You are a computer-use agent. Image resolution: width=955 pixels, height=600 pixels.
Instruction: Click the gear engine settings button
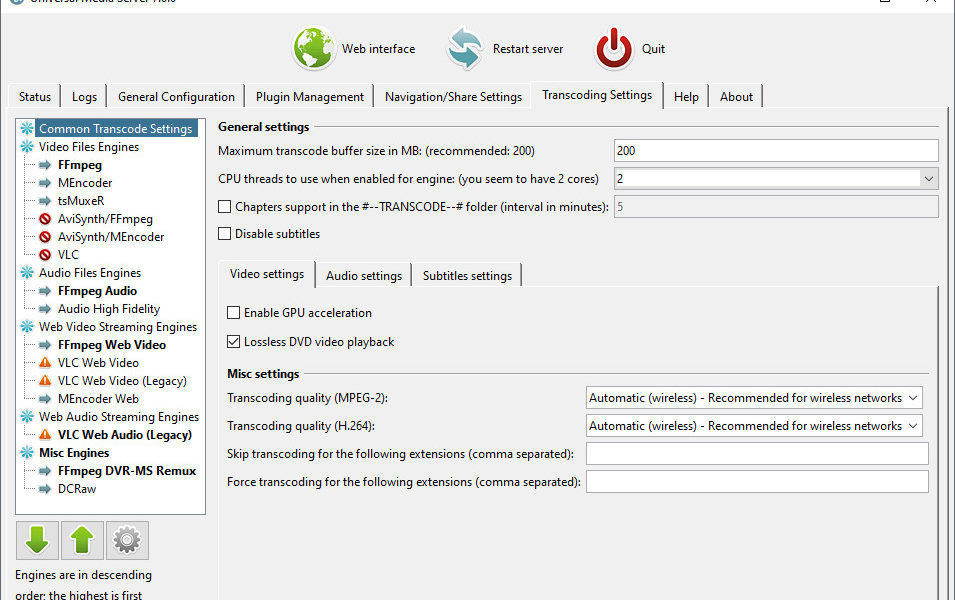point(127,540)
